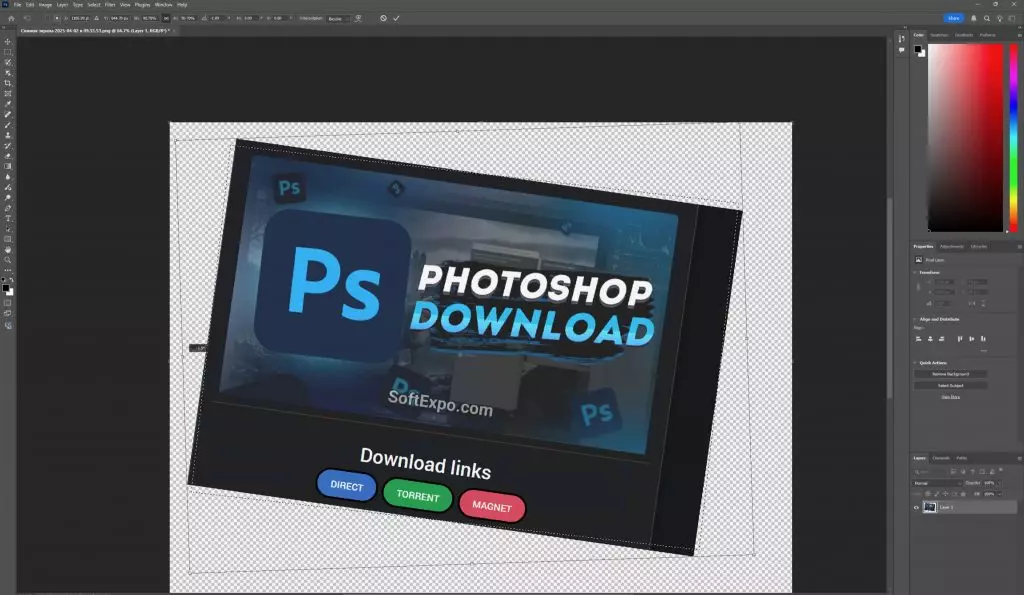Align right edges in Properties panel
The image size is (1024, 595).
941,339
